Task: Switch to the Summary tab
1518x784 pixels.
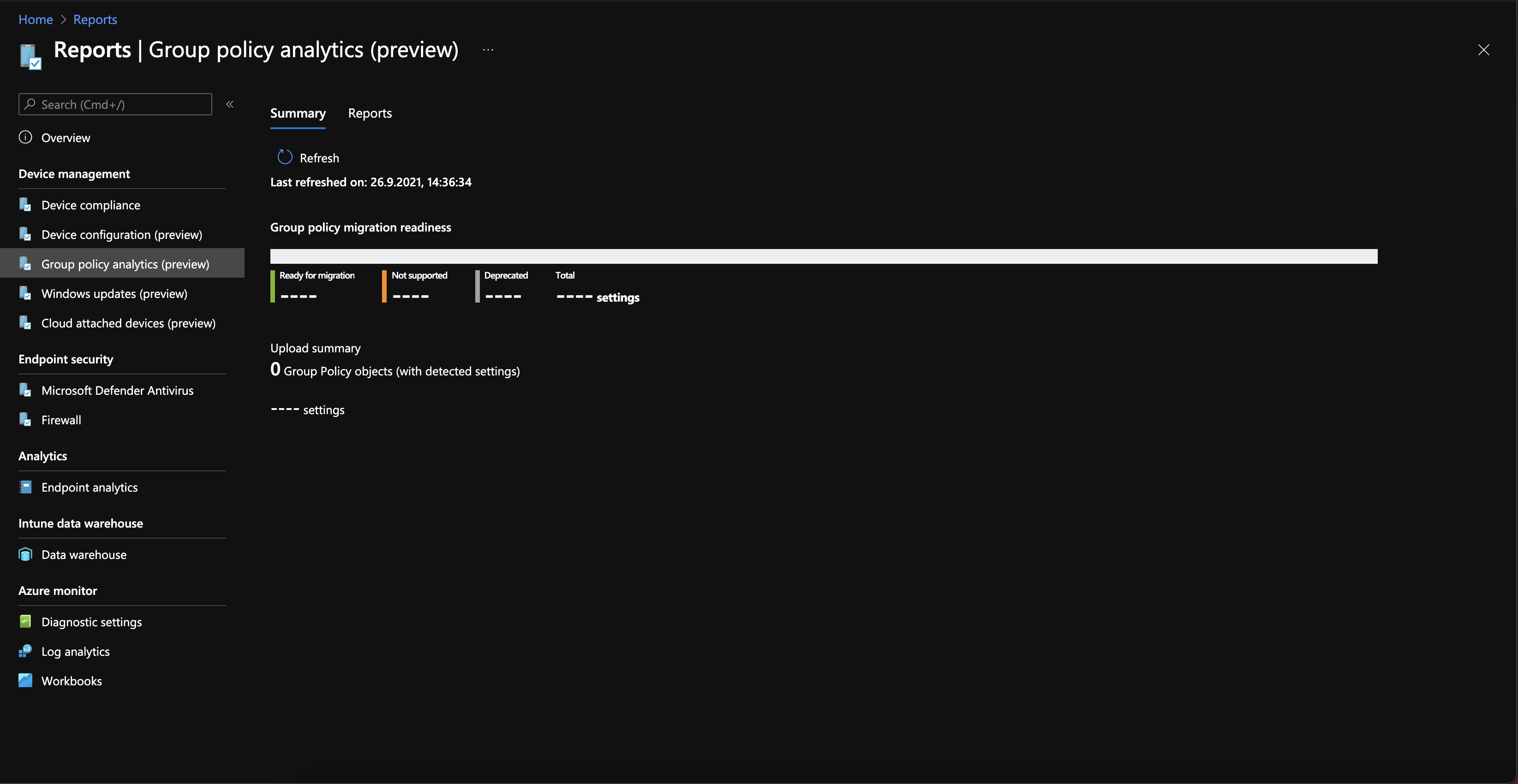Action: coord(298,113)
